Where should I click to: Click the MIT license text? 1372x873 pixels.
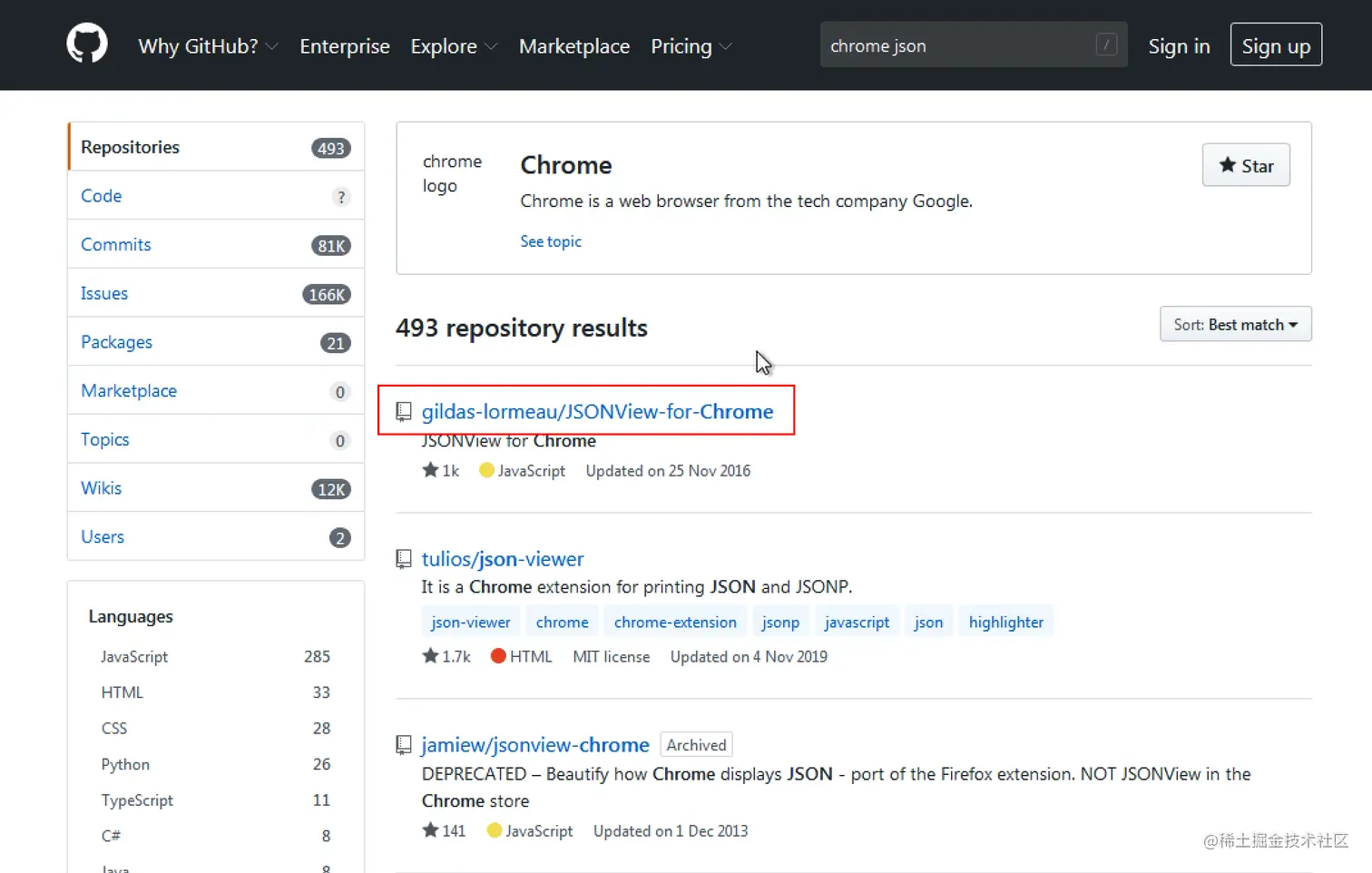pos(611,656)
